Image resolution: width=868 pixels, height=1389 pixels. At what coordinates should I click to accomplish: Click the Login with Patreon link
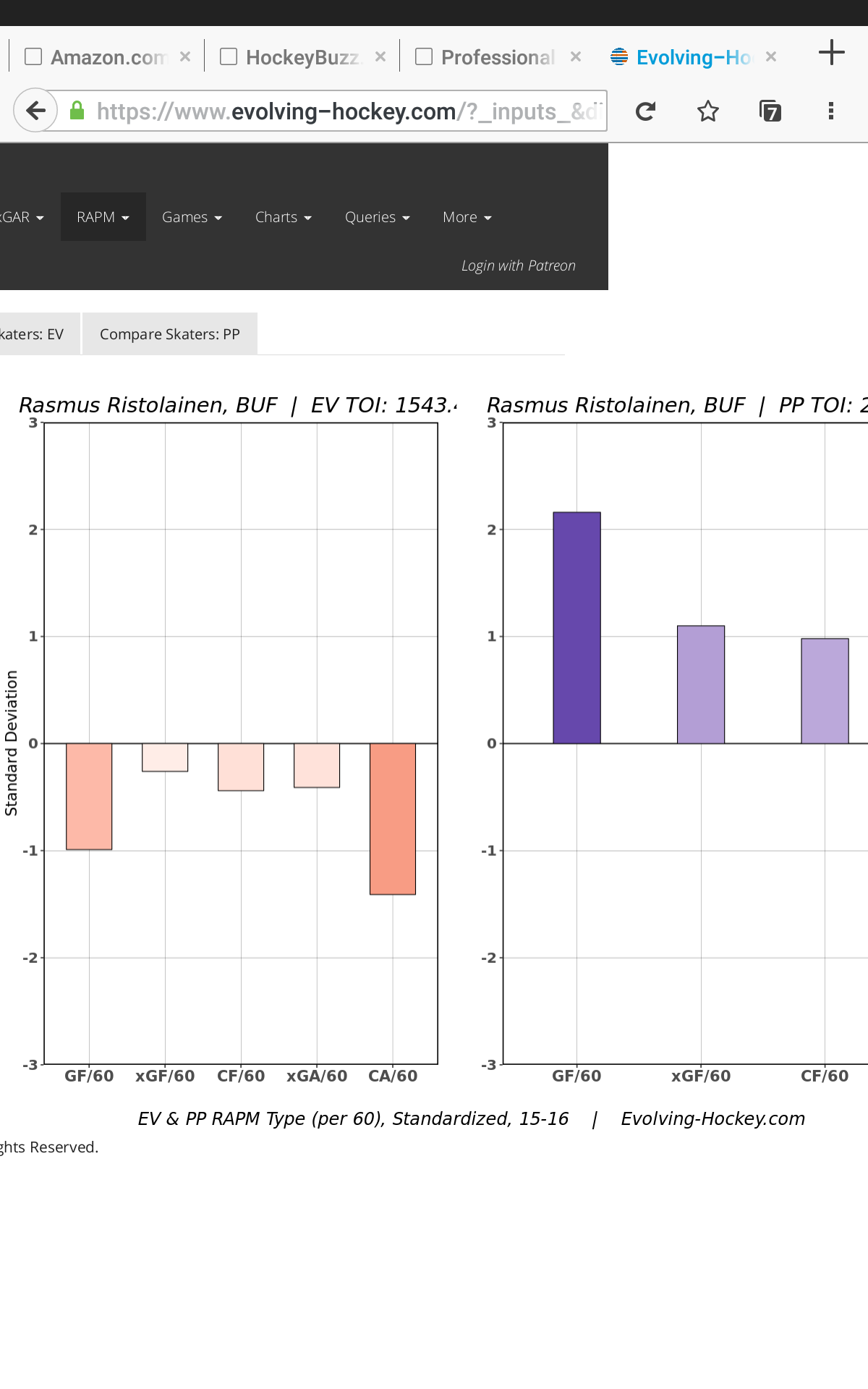point(519,266)
